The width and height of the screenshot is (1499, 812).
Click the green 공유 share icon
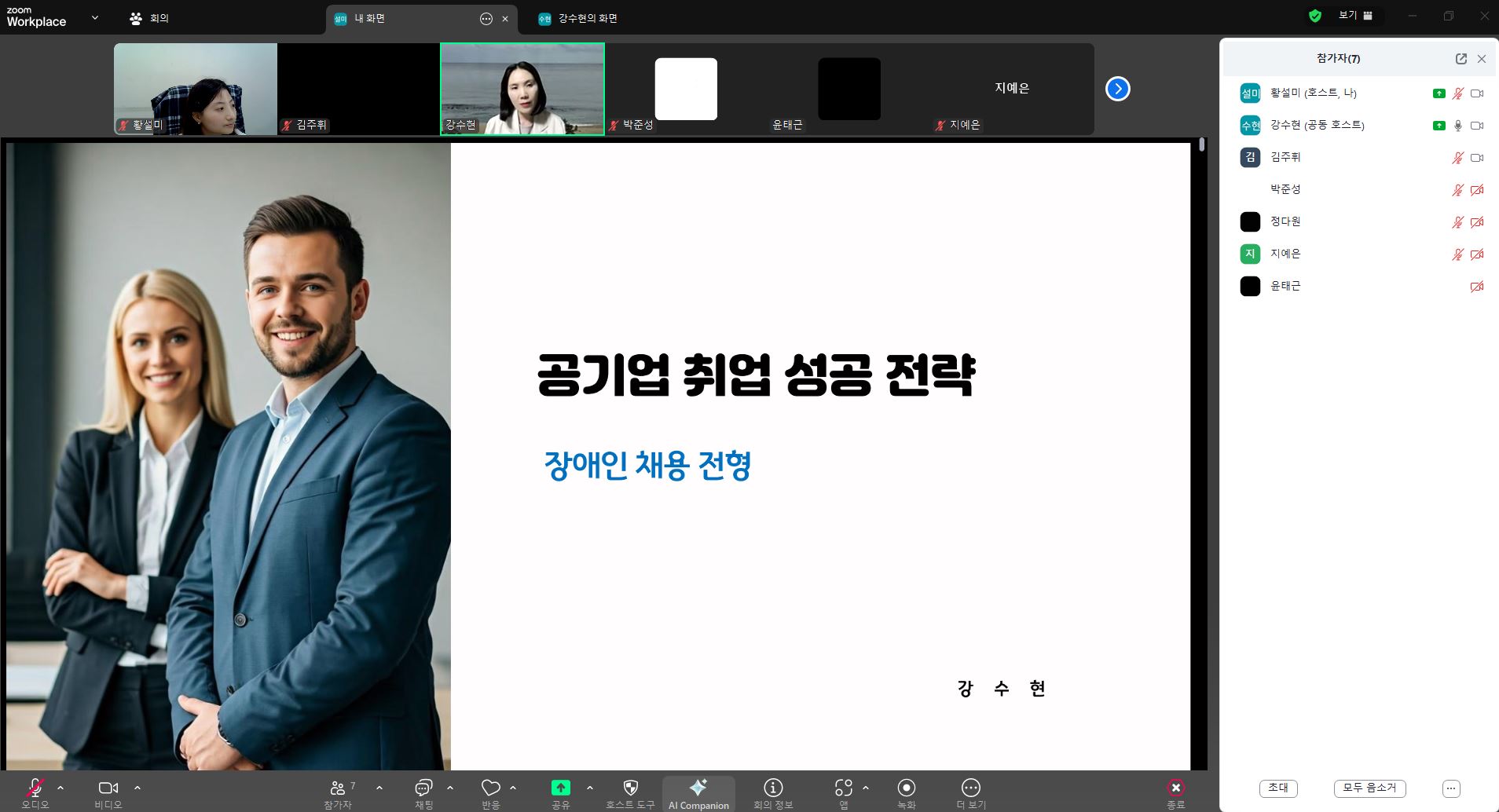559,788
